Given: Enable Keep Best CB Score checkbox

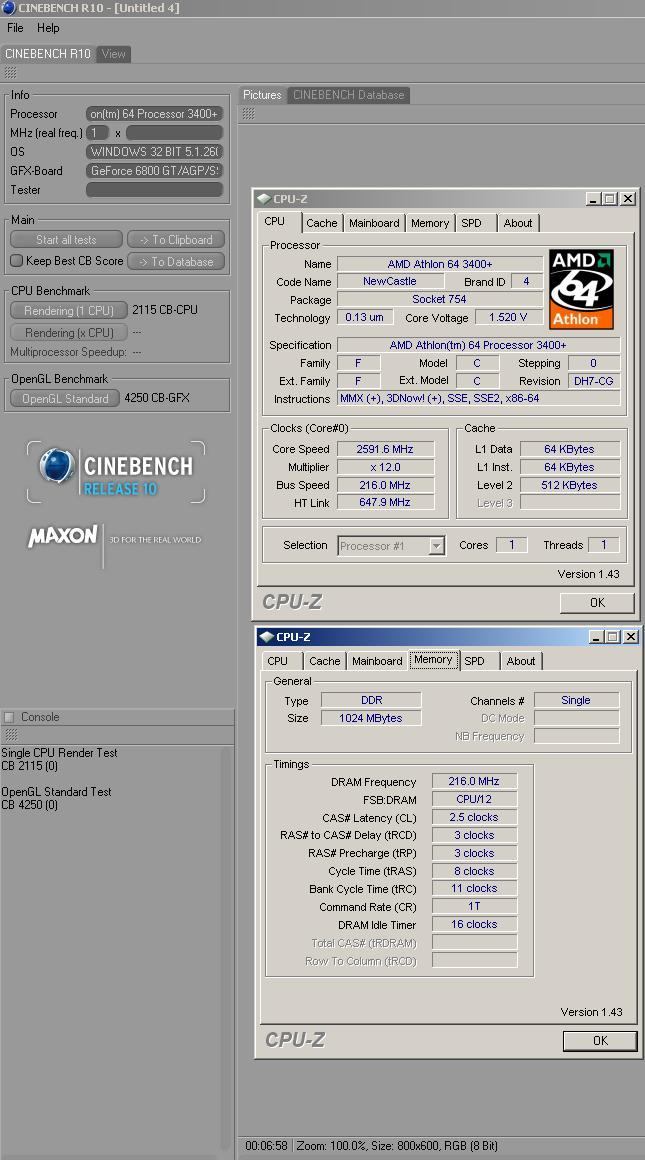Looking at the screenshot, I should point(16,261).
